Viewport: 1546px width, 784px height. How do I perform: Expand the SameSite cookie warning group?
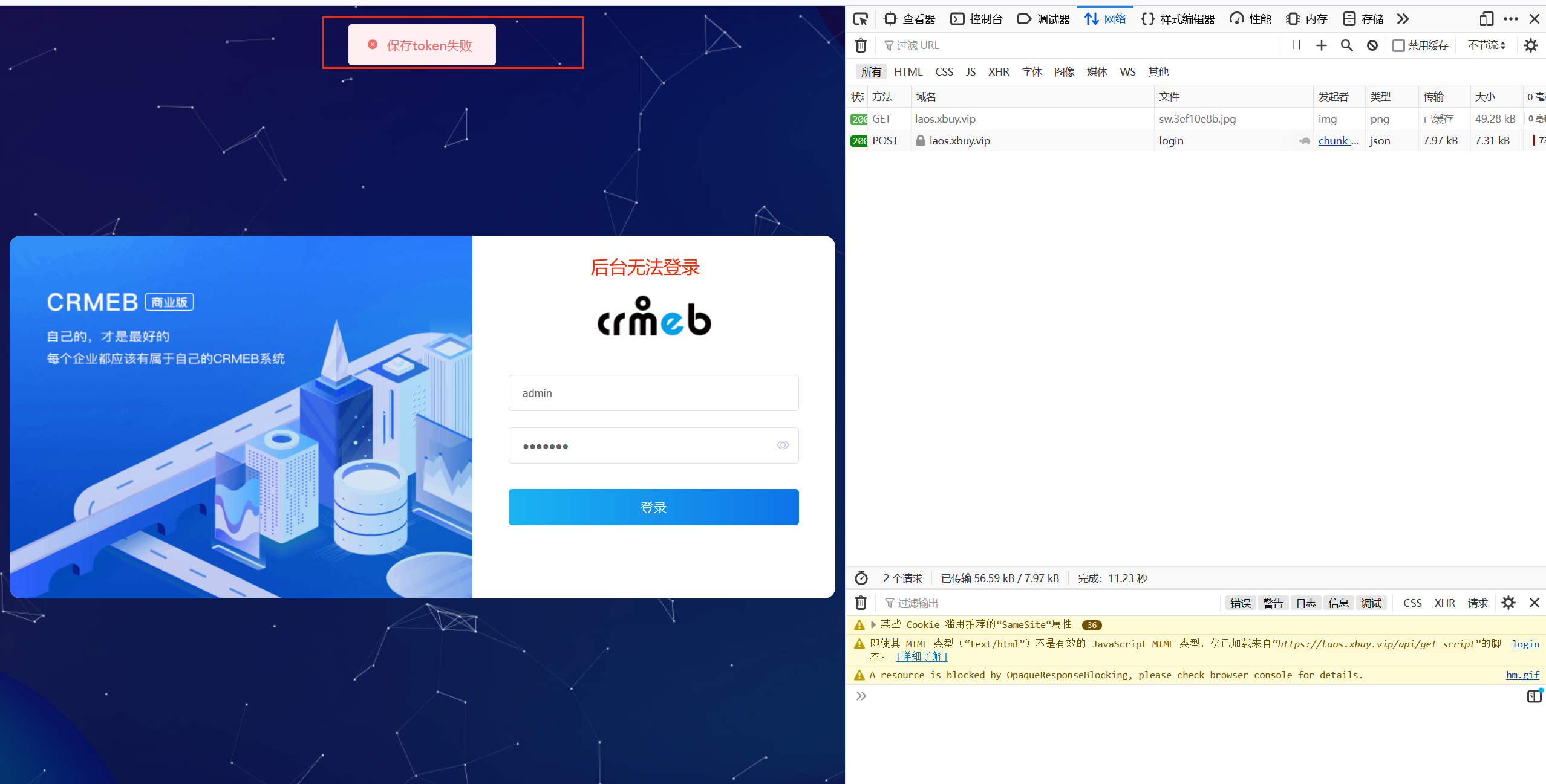pyautogui.click(x=873, y=625)
